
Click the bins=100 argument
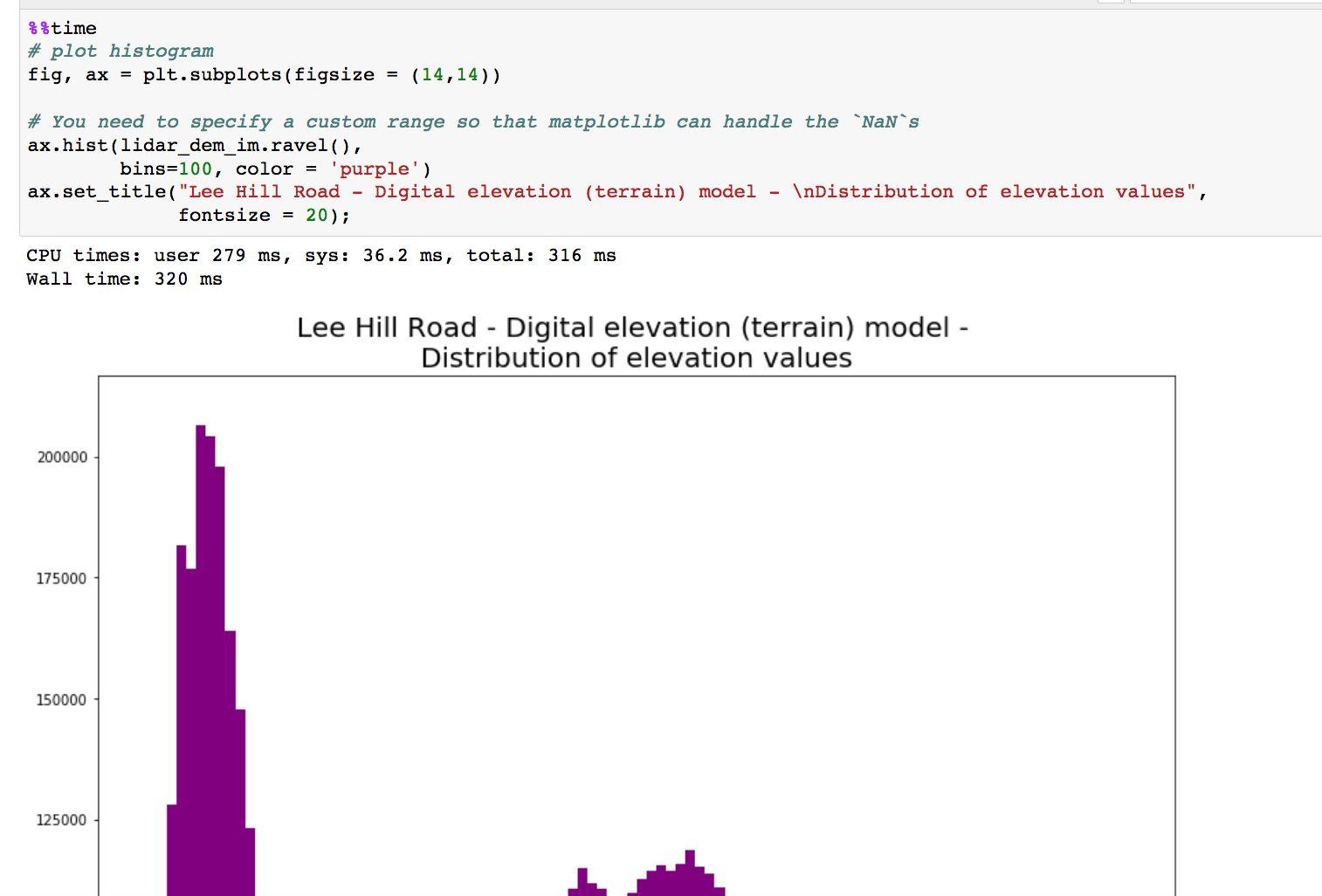tap(162, 169)
